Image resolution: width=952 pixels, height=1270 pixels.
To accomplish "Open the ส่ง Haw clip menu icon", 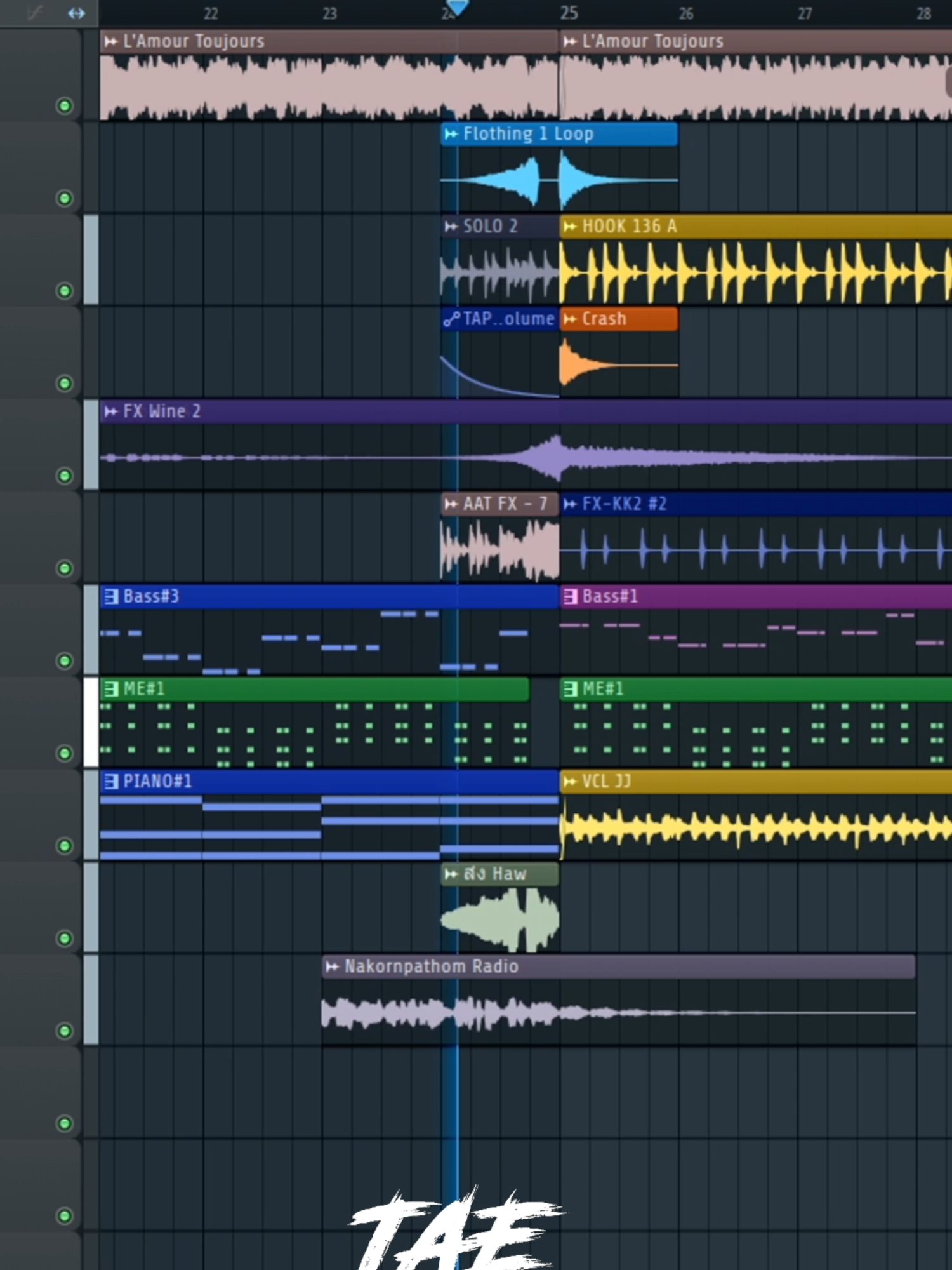I will (451, 874).
